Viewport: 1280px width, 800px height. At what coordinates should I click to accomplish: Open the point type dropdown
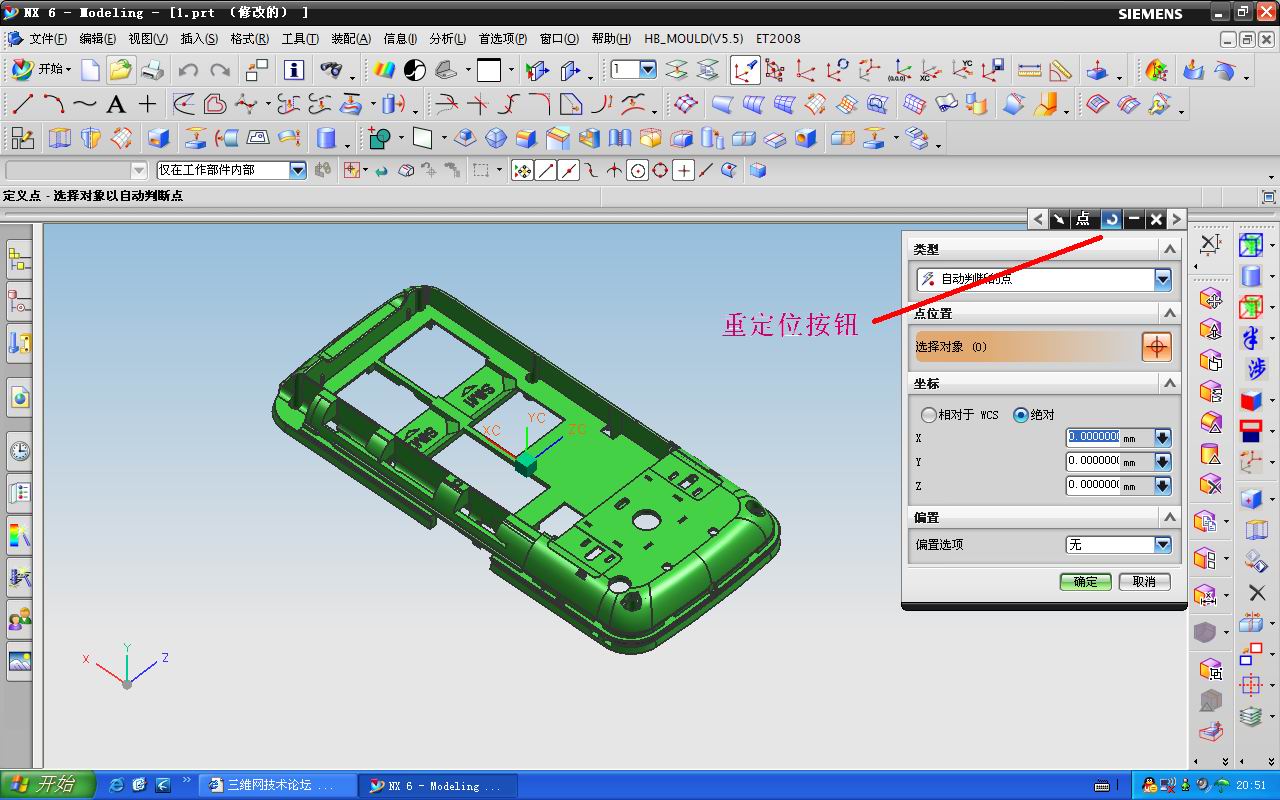[1162, 279]
